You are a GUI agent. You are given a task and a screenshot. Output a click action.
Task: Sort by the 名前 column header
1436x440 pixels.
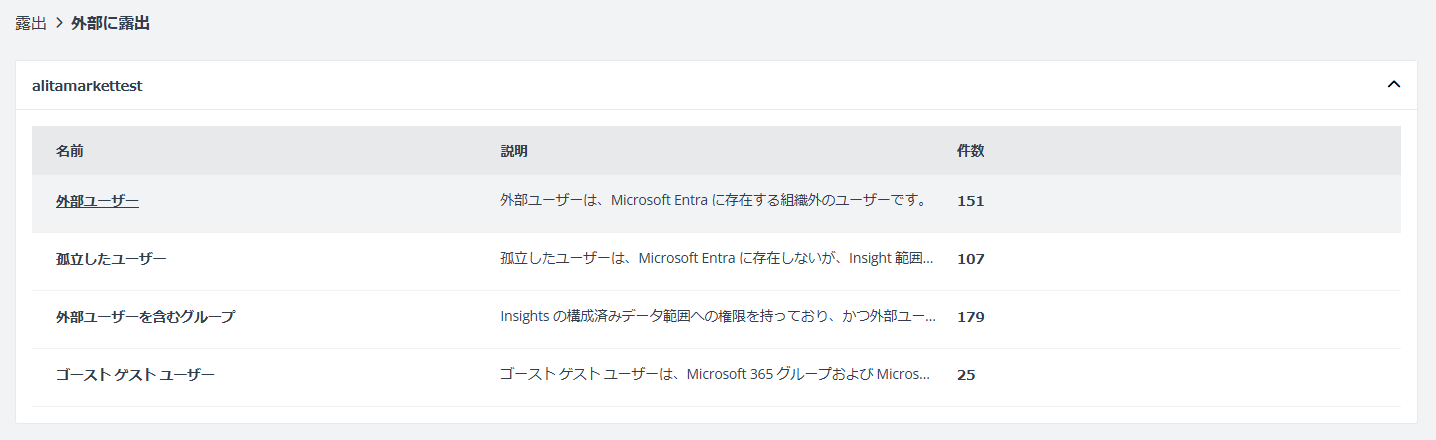coord(70,151)
